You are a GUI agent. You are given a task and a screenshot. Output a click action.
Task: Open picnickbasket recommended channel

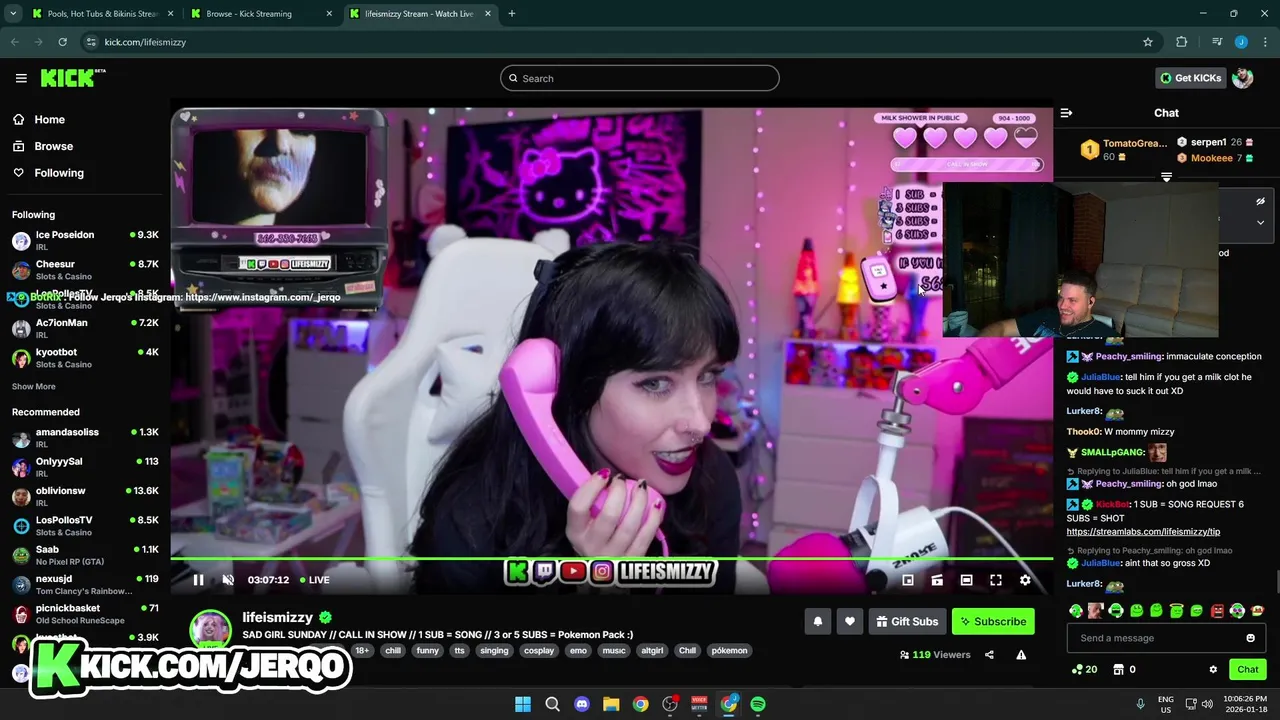[85, 614]
